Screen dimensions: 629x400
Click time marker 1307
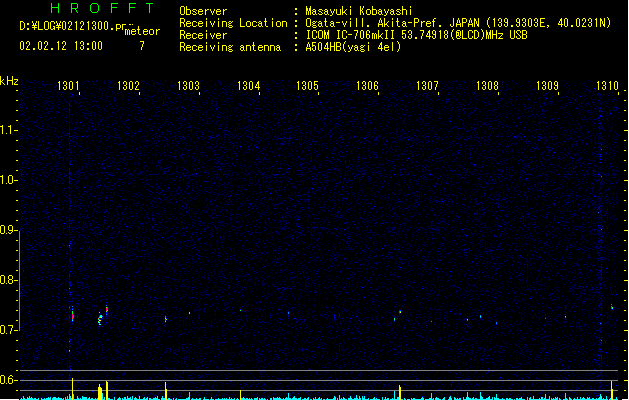click(x=427, y=86)
